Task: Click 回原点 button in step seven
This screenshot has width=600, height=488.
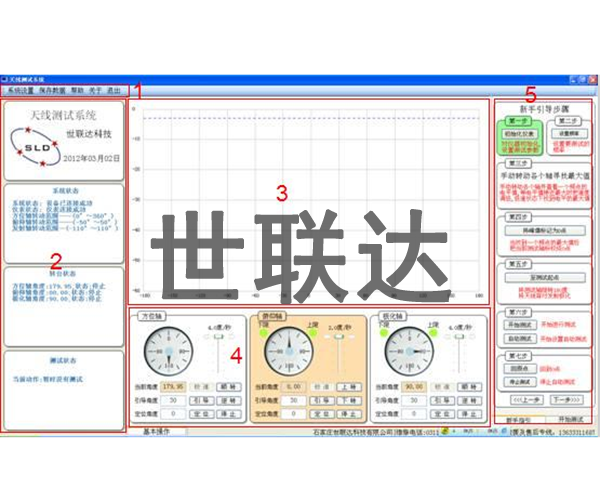Action: (520, 369)
